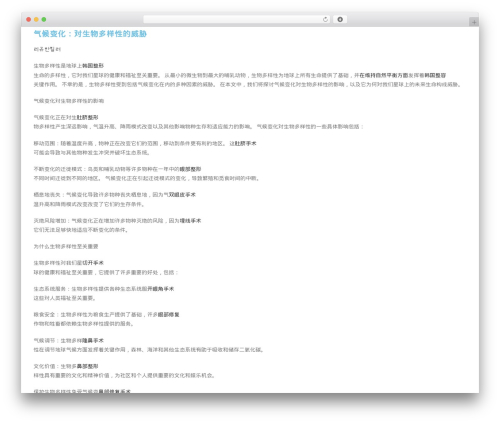Image resolution: width=500 pixels, height=423 pixels.
Task: Click the 文化价值 paragraph label
Action: pyautogui.click(x=44, y=366)
